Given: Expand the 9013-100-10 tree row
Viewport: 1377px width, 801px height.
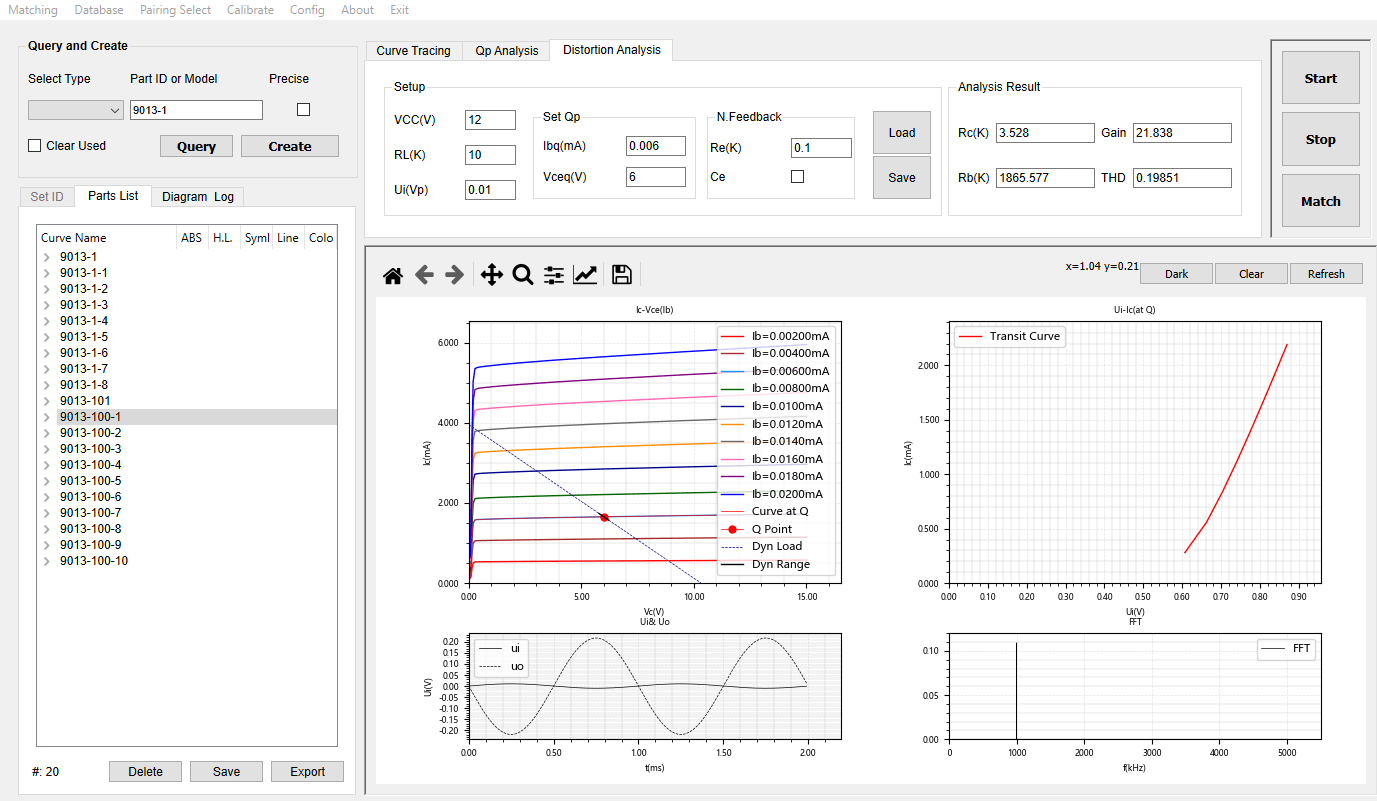Looking at the screenshot, I should [x=46, y=561].
